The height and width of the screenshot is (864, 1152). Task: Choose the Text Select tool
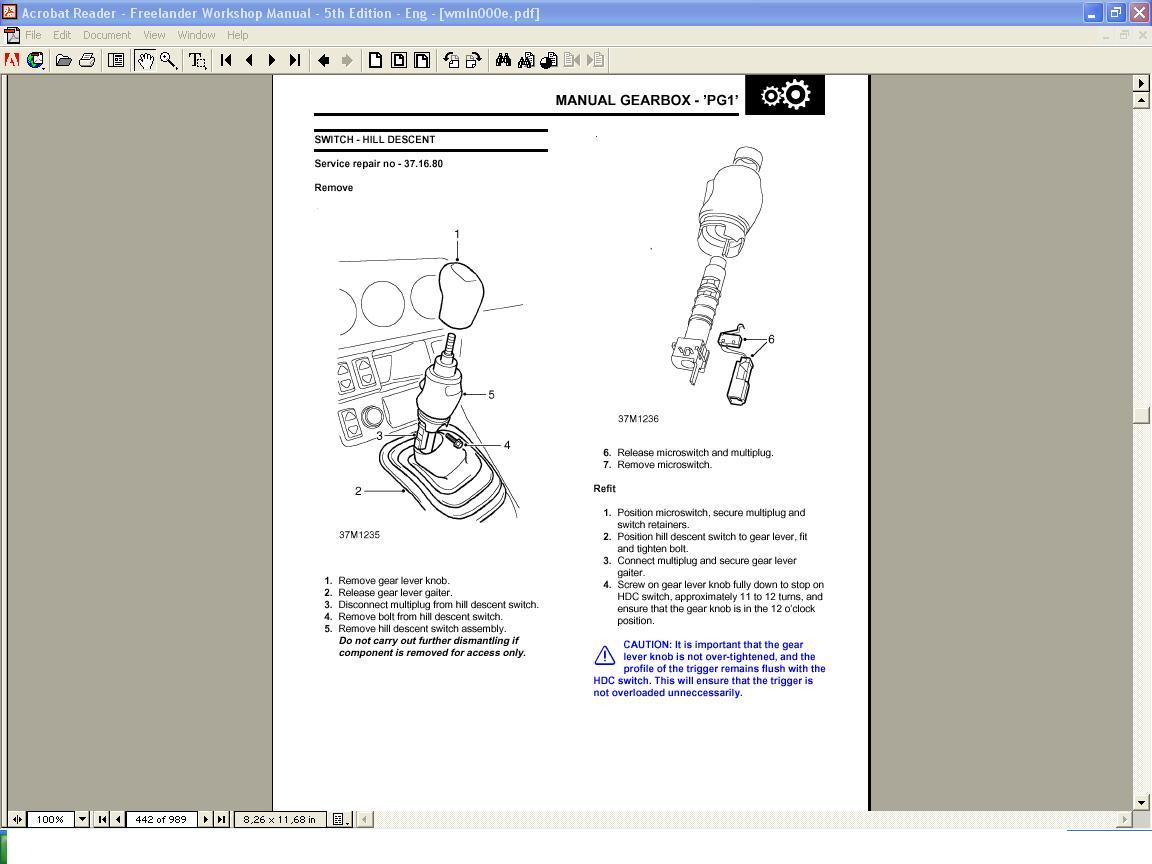(197, 60)
